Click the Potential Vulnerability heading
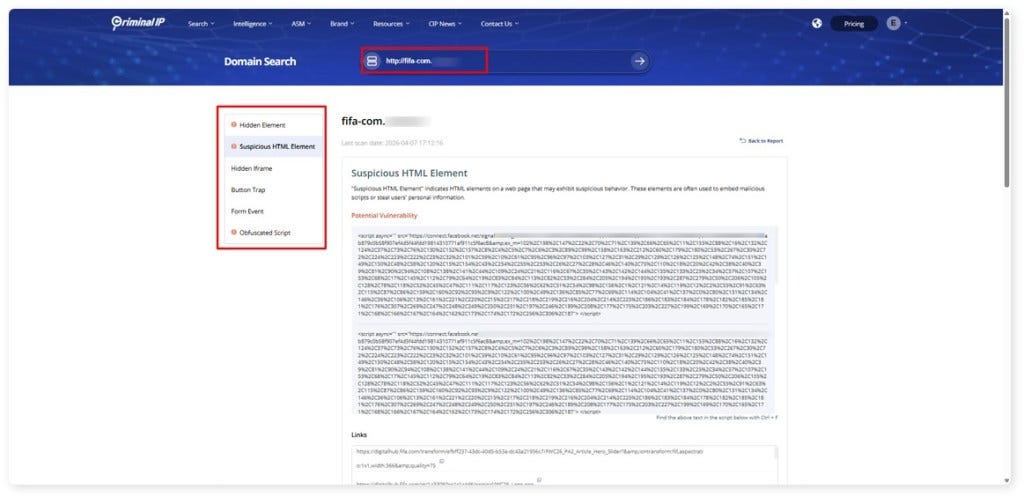 (x=384, y=215)
